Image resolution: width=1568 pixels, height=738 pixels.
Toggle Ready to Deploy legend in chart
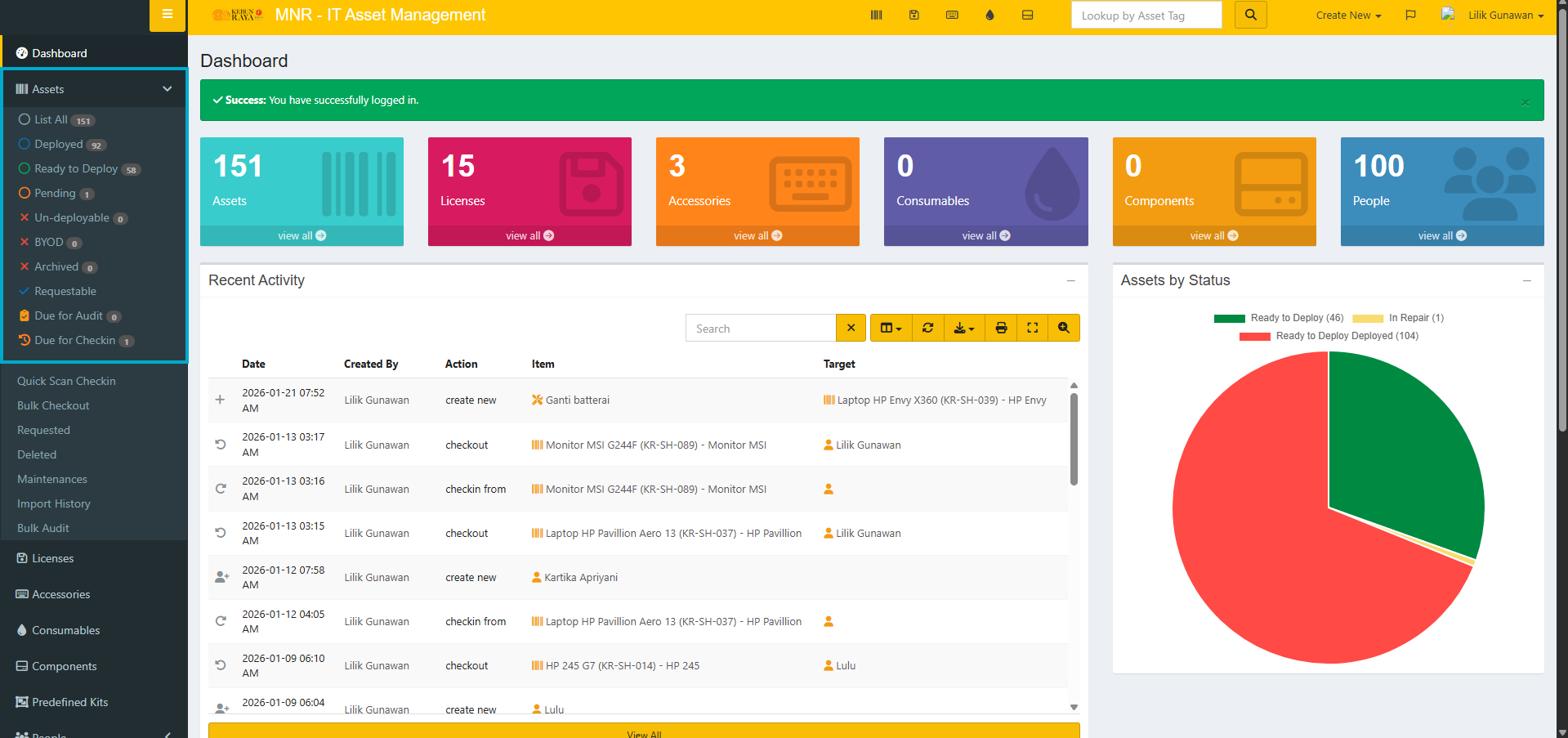point(1279,318)
